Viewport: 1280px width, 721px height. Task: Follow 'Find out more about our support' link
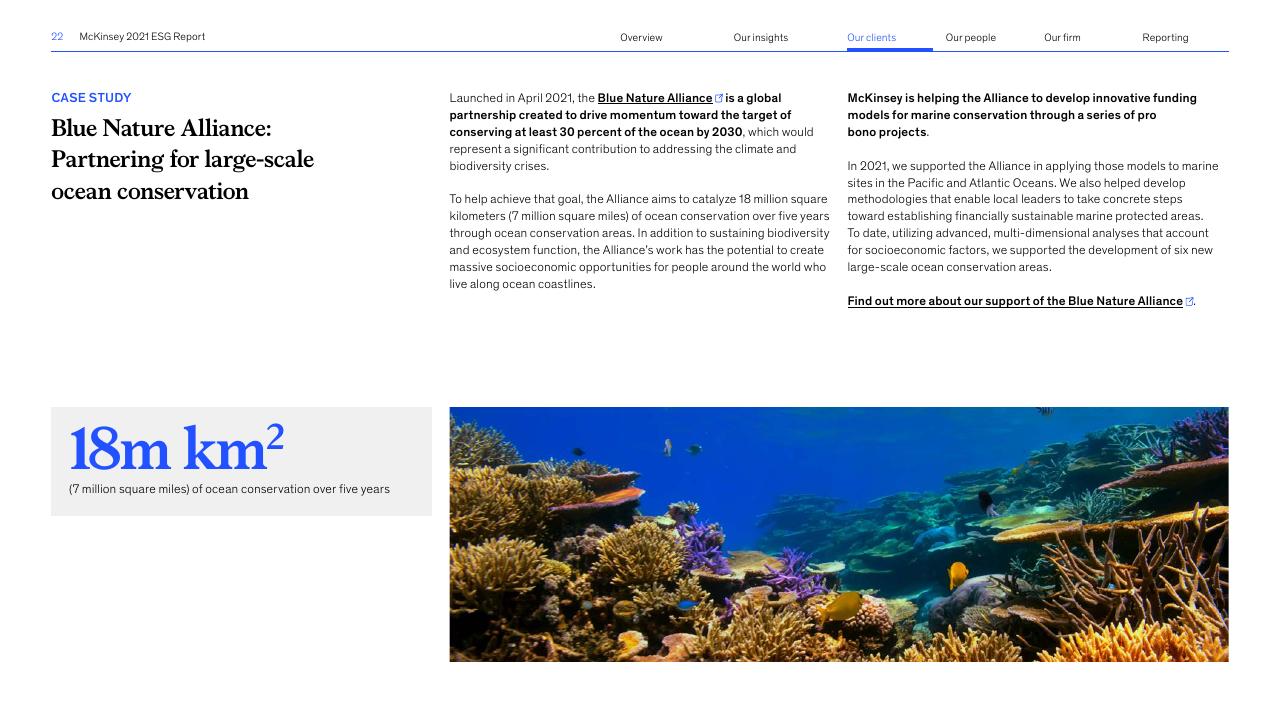(x=1015, y=301)
